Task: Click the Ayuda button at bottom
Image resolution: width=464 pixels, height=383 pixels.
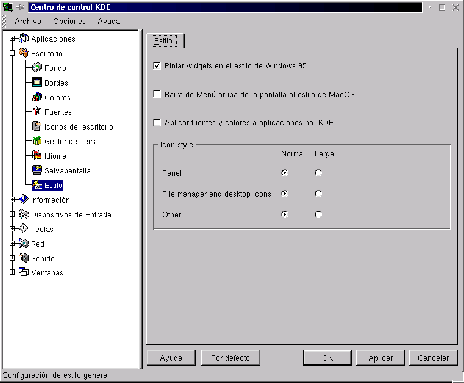Action: tap(171, 358)
